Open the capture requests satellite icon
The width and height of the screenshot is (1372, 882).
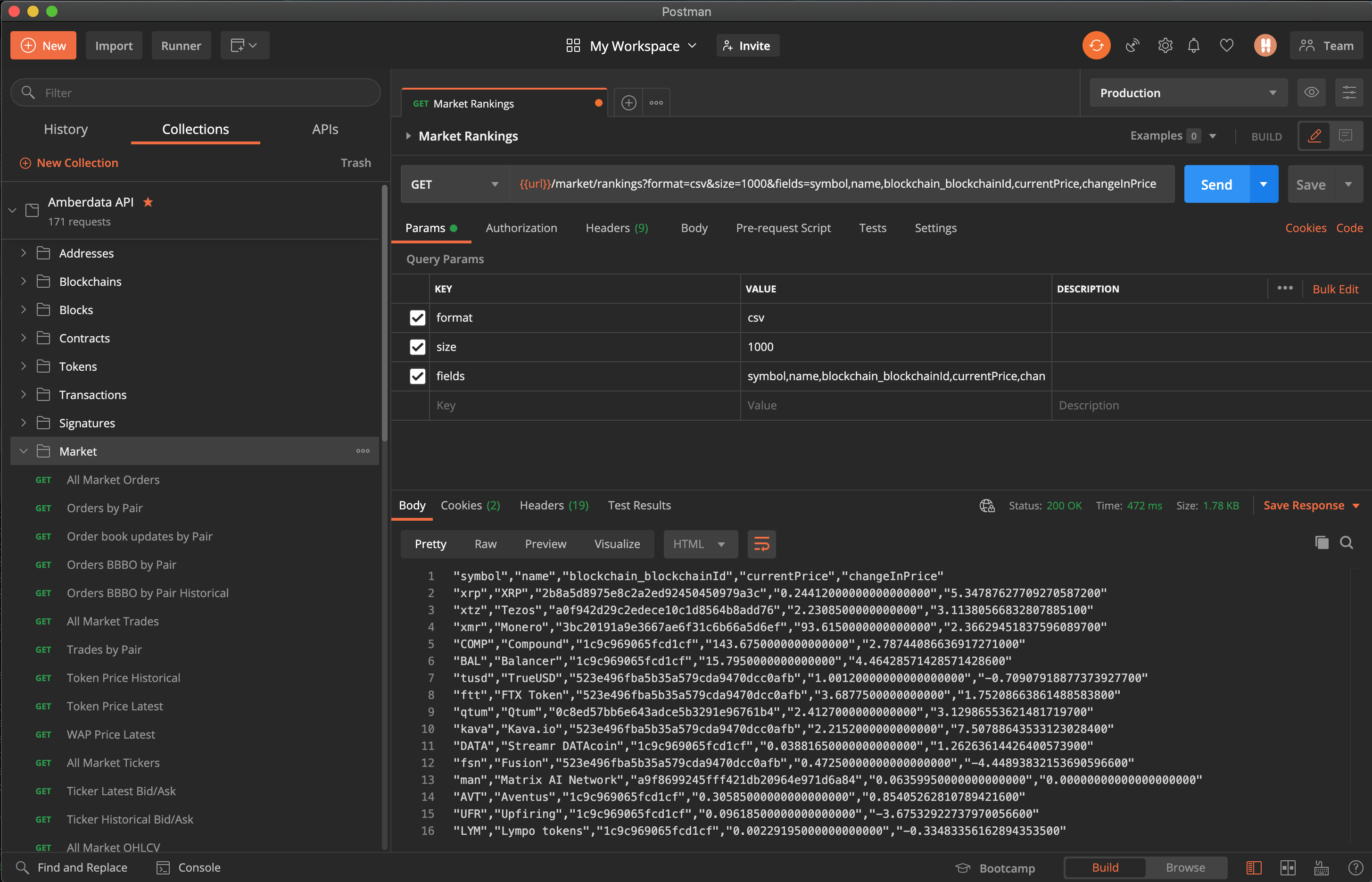click(1132, 46)
